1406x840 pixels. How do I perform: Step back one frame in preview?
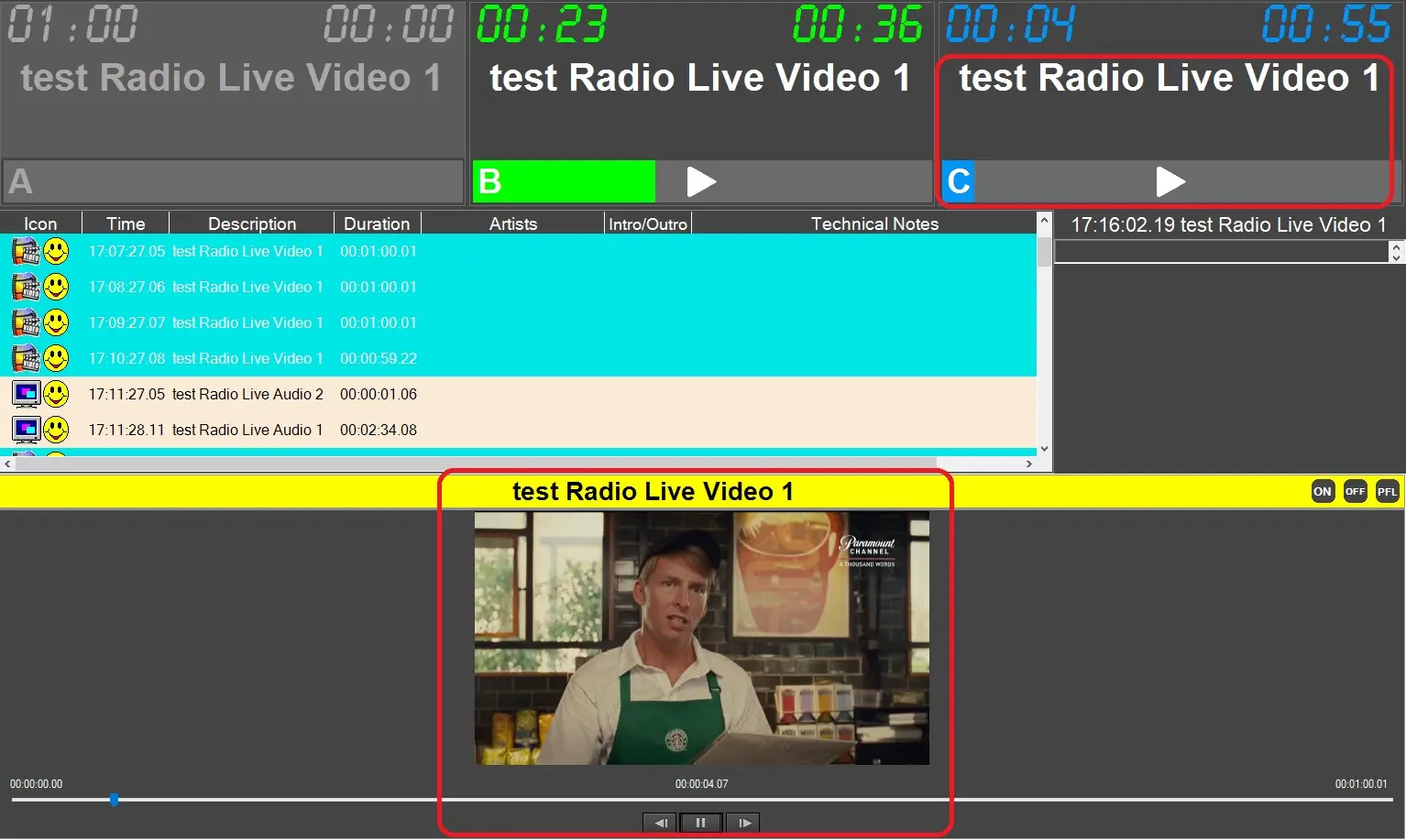coord(660,823)
